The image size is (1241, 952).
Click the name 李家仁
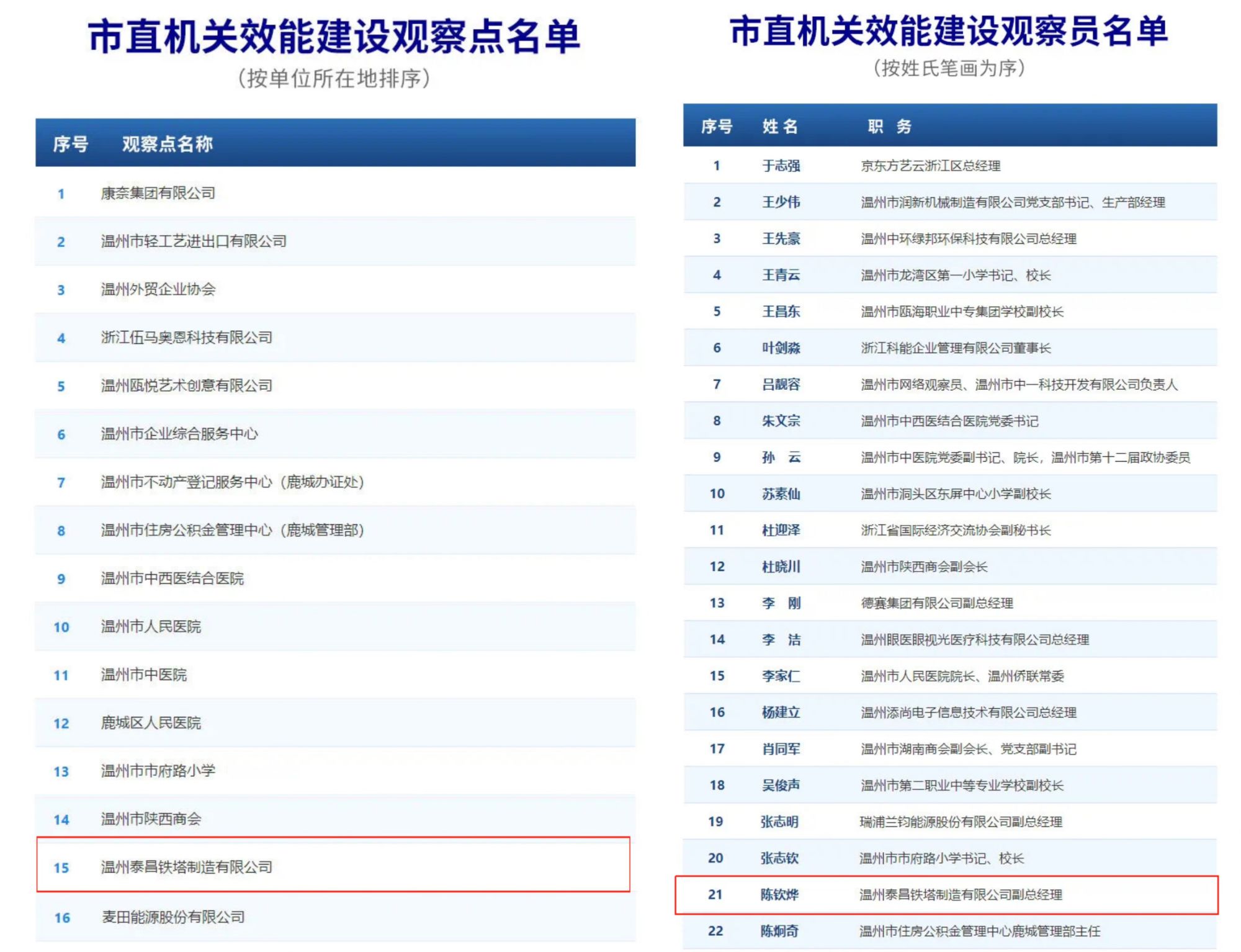(781, 676)
